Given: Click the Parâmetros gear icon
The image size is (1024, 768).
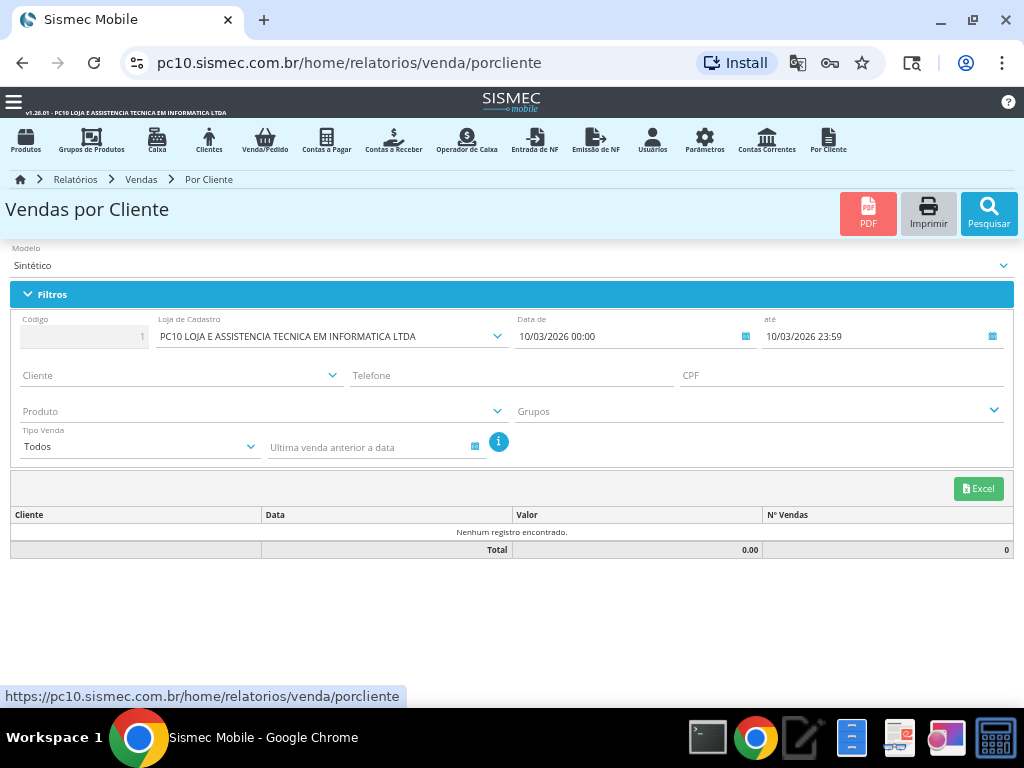Looking at the screenshot, I should point(705,140).
